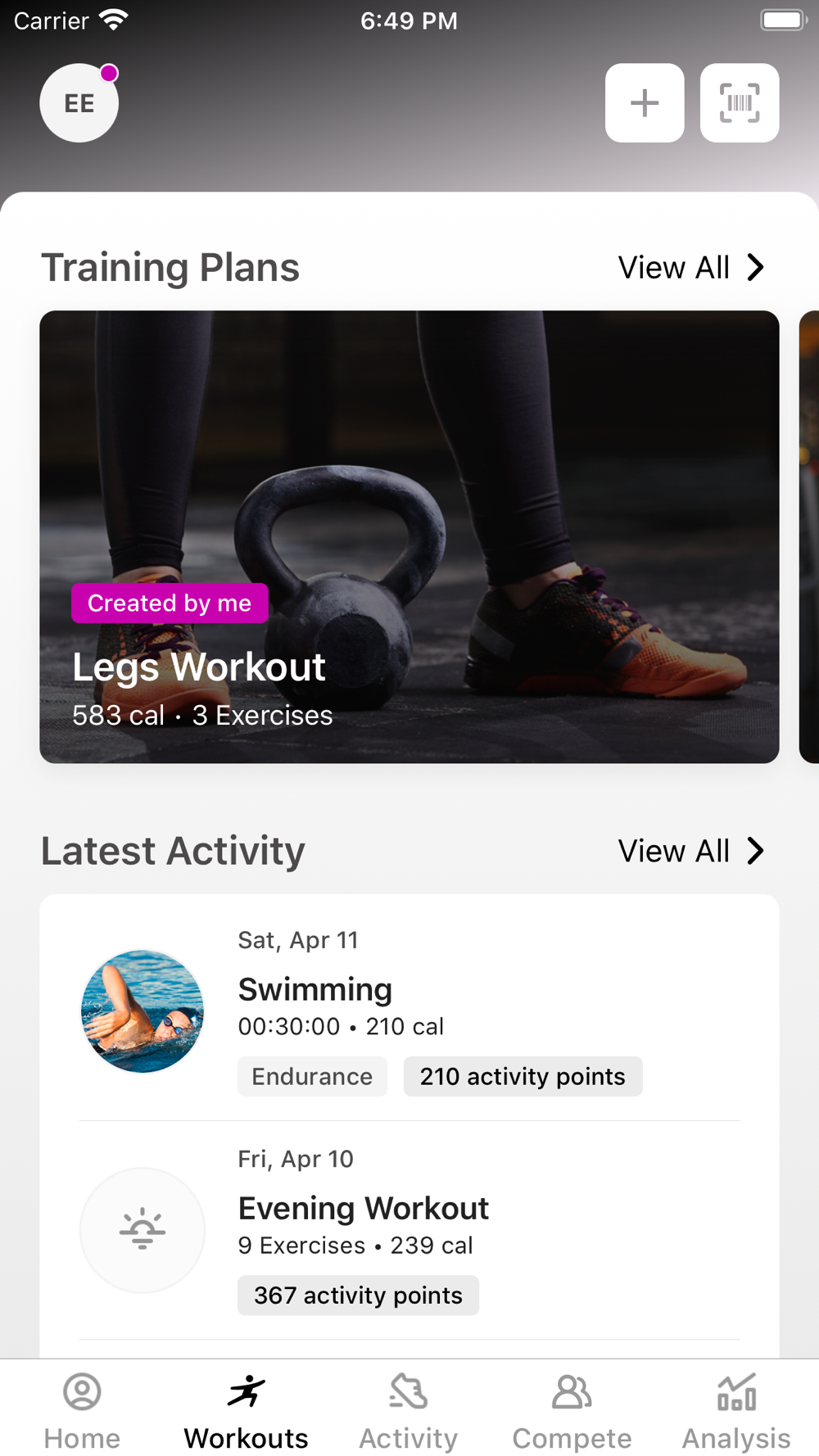Expand Training Plans with the chevron arrow
Screen dimensions: 819x1456
point(756,267)
